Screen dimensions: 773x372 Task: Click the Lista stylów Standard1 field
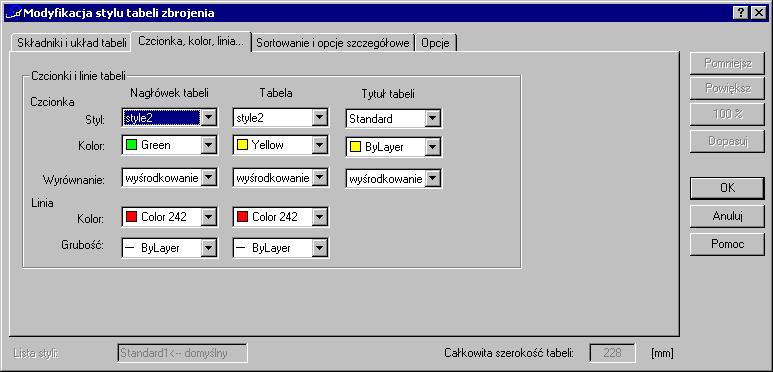pos(182,353)
